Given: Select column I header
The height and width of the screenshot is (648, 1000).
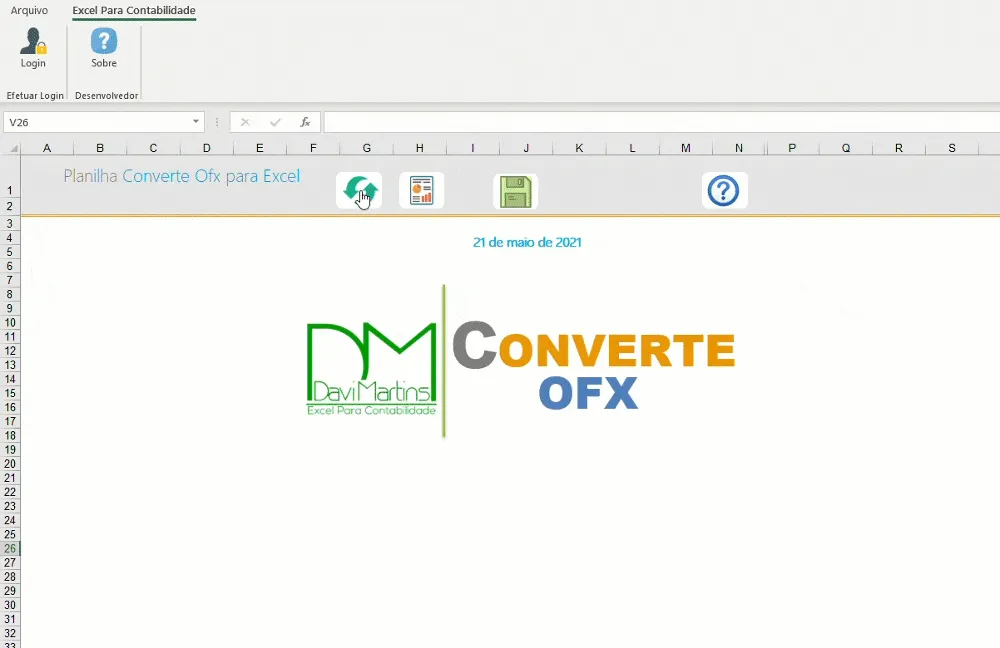Looking at the screenshot, I should click(x=473, y=148).
